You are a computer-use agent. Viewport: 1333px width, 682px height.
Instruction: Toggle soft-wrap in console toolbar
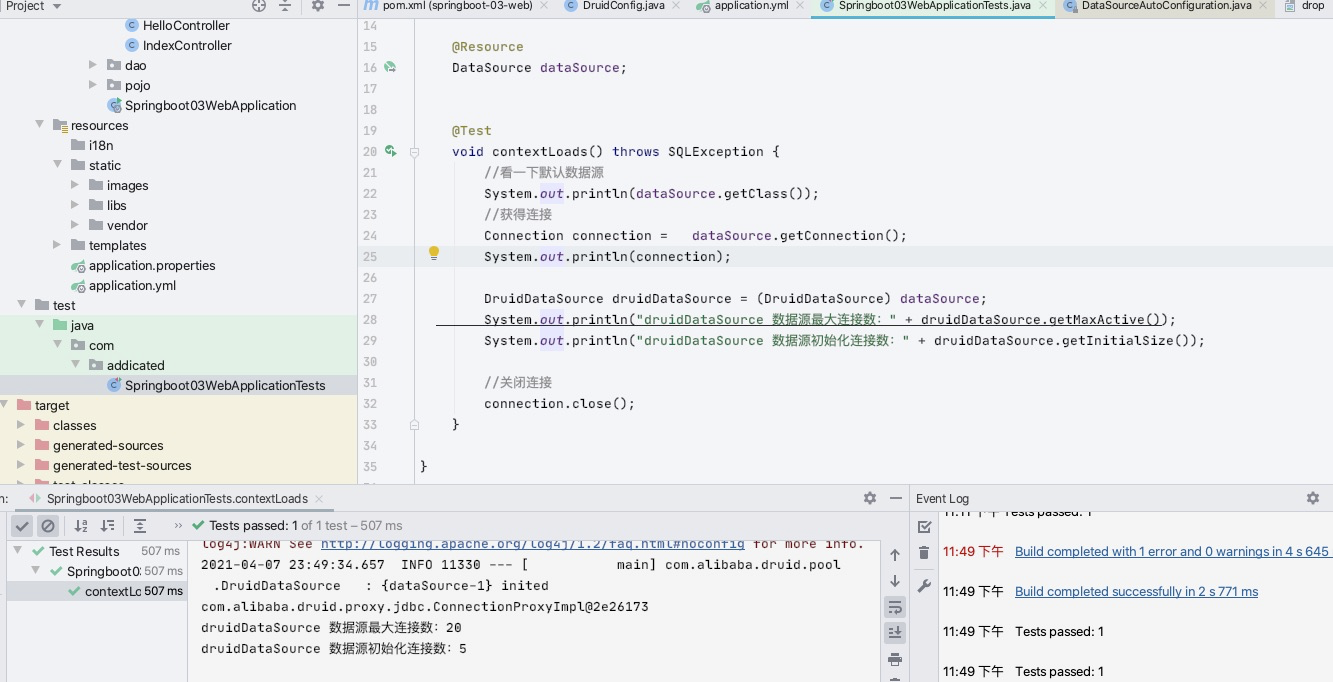895,607
